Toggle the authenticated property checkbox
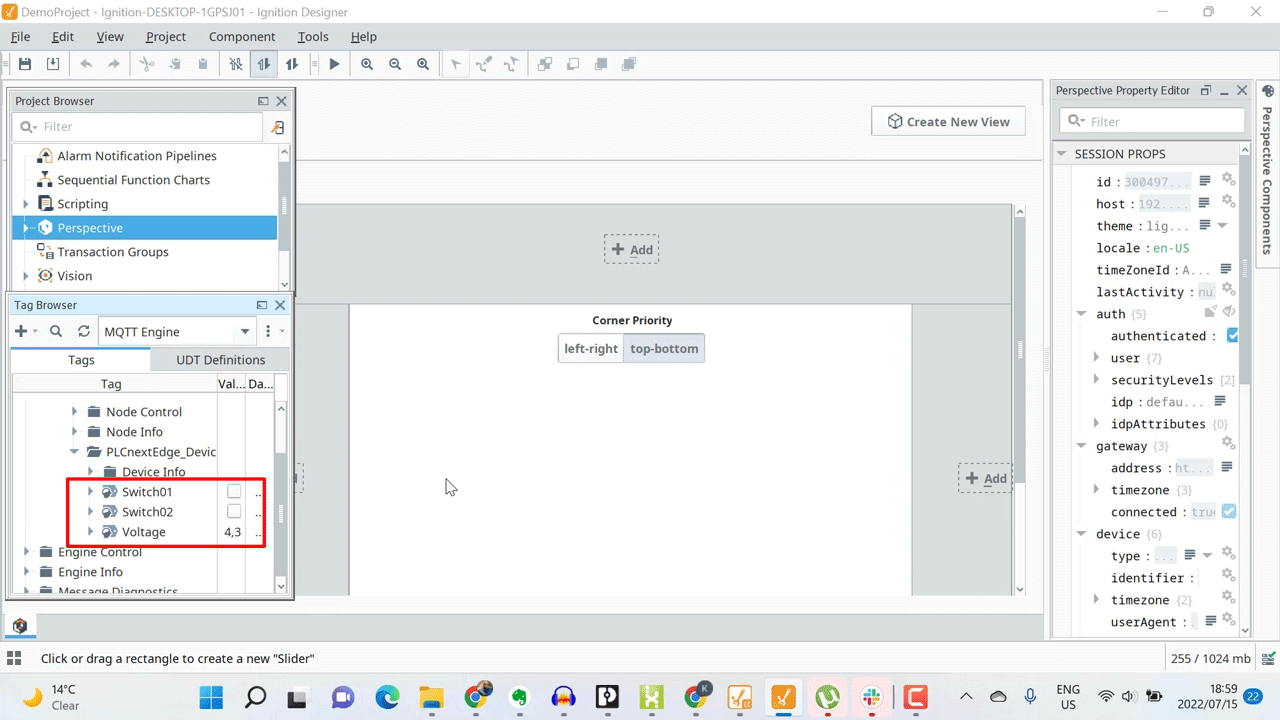The image size is (1280, 720). point(1233,336)
